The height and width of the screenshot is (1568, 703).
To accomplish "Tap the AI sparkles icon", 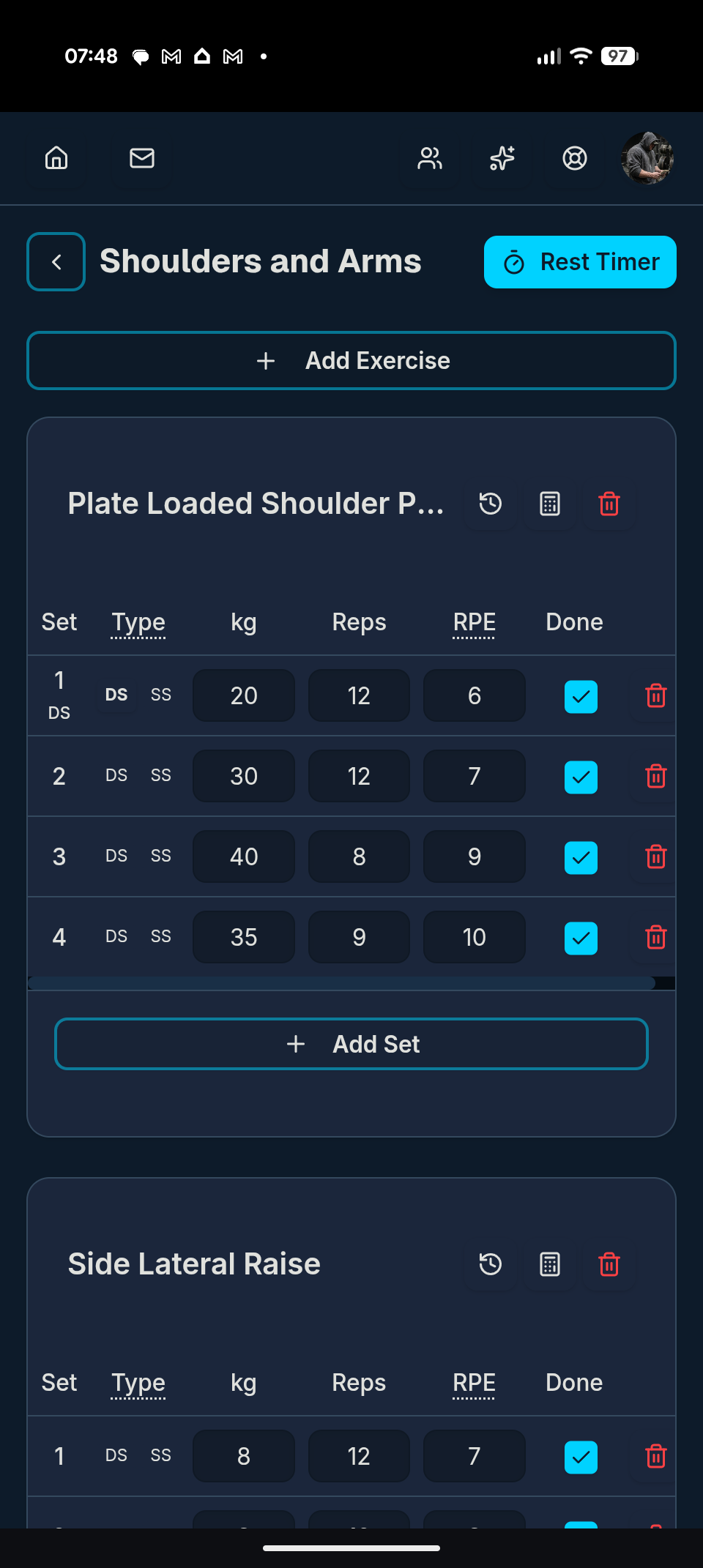I will 502,158.
